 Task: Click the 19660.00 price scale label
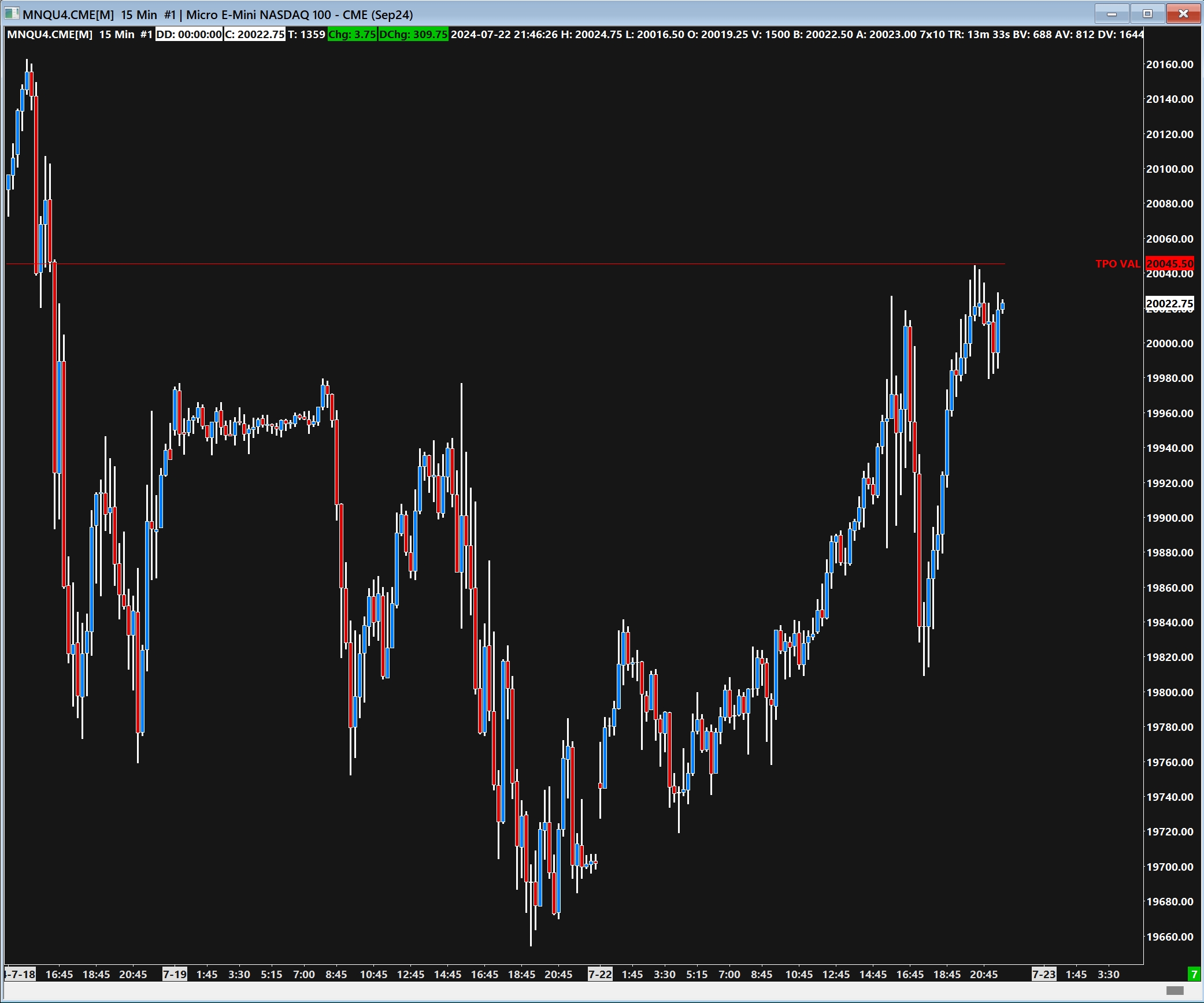tap(1169, 937)
